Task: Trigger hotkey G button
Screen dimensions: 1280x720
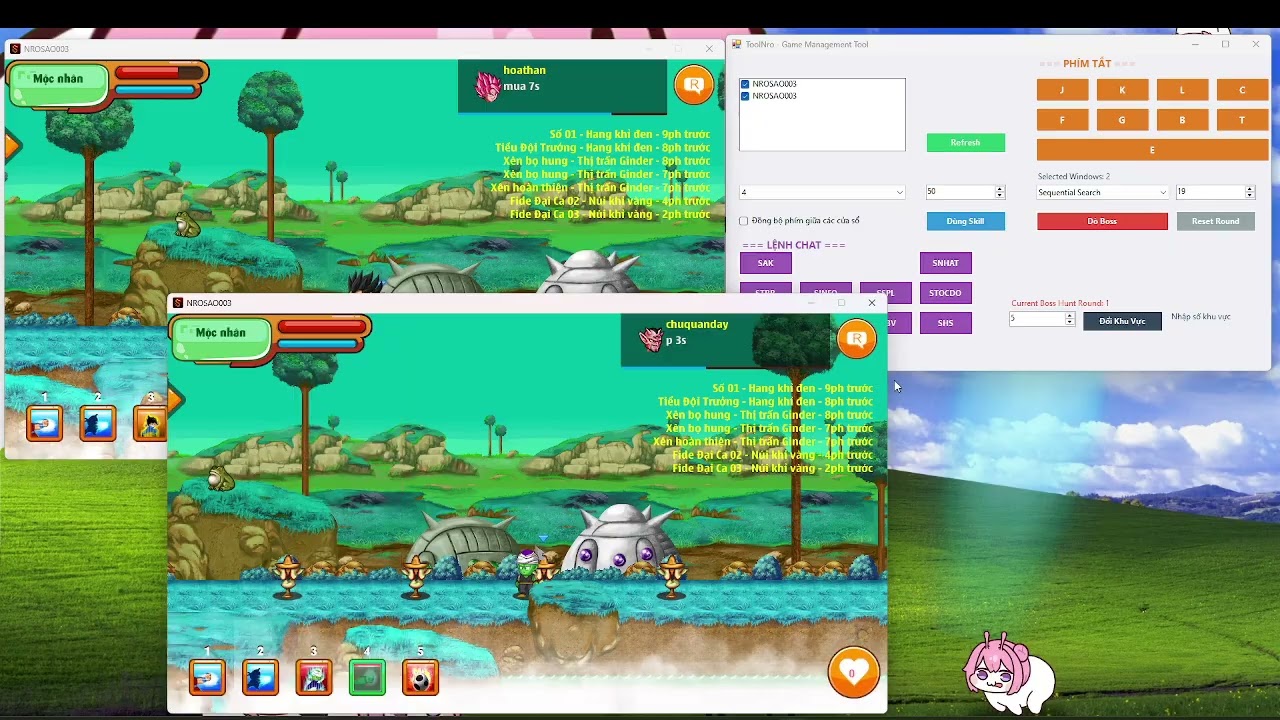Action: pyautogui.click(x=1122, y=120)
